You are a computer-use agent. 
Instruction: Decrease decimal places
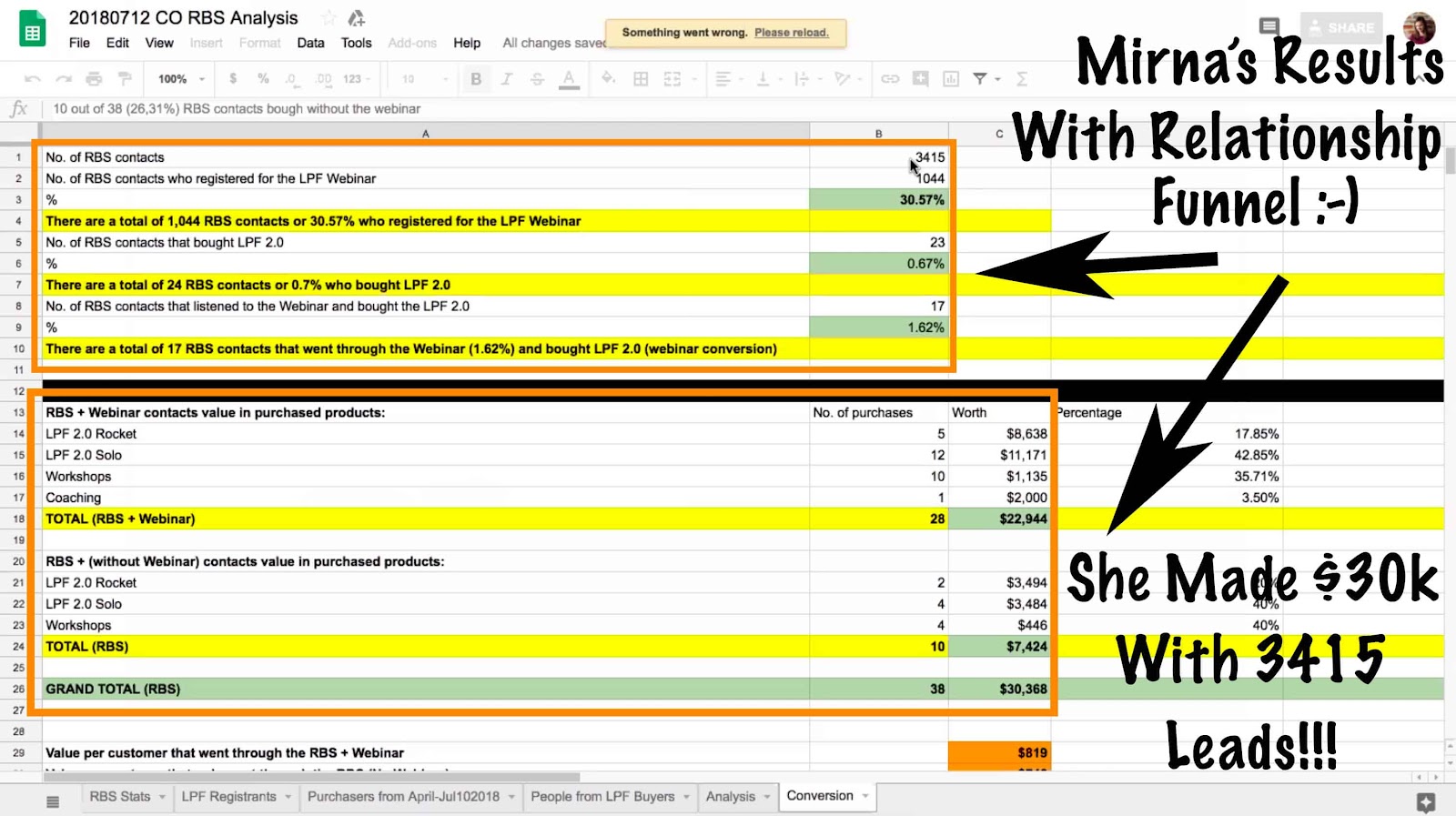click(x=292, y=79)
